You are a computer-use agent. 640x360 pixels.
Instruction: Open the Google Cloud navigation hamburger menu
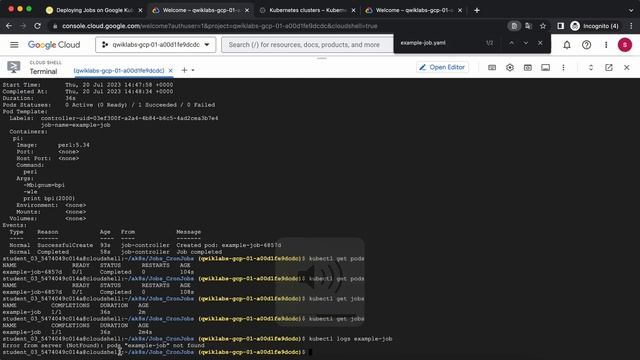tap(14, 45)
